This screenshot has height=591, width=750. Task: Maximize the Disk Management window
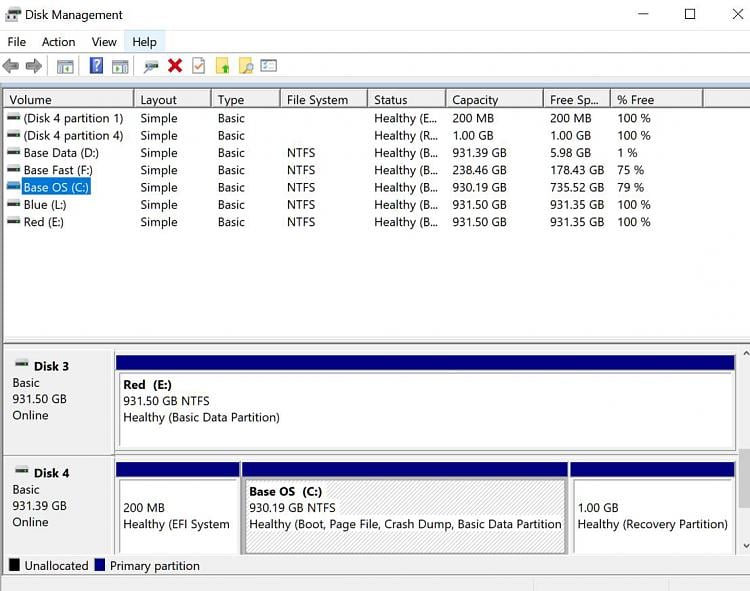pos(690,14)
